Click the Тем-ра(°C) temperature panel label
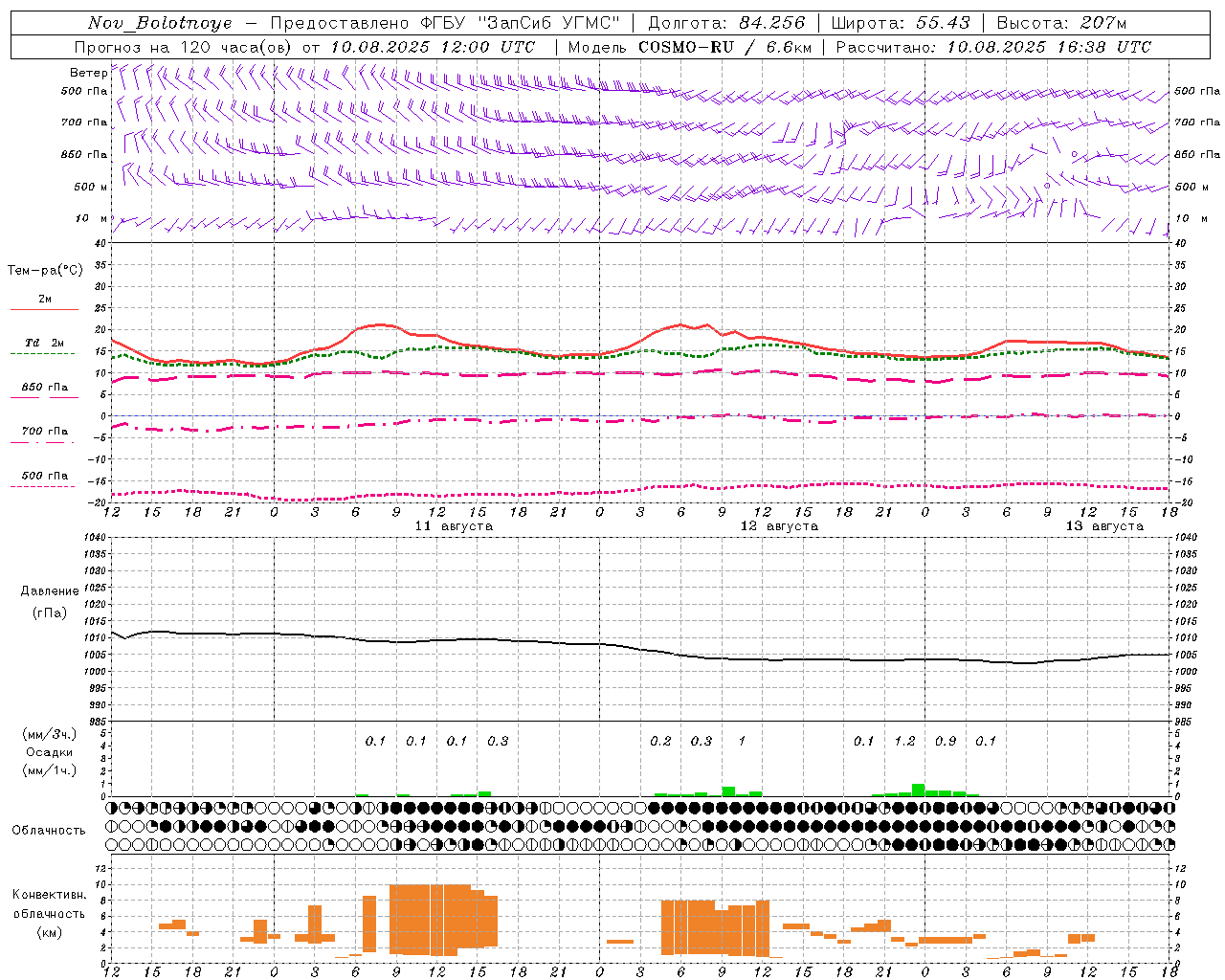The width and height of the screenshot is (1225, 980). pyautogui.click(x=45, y=271)
